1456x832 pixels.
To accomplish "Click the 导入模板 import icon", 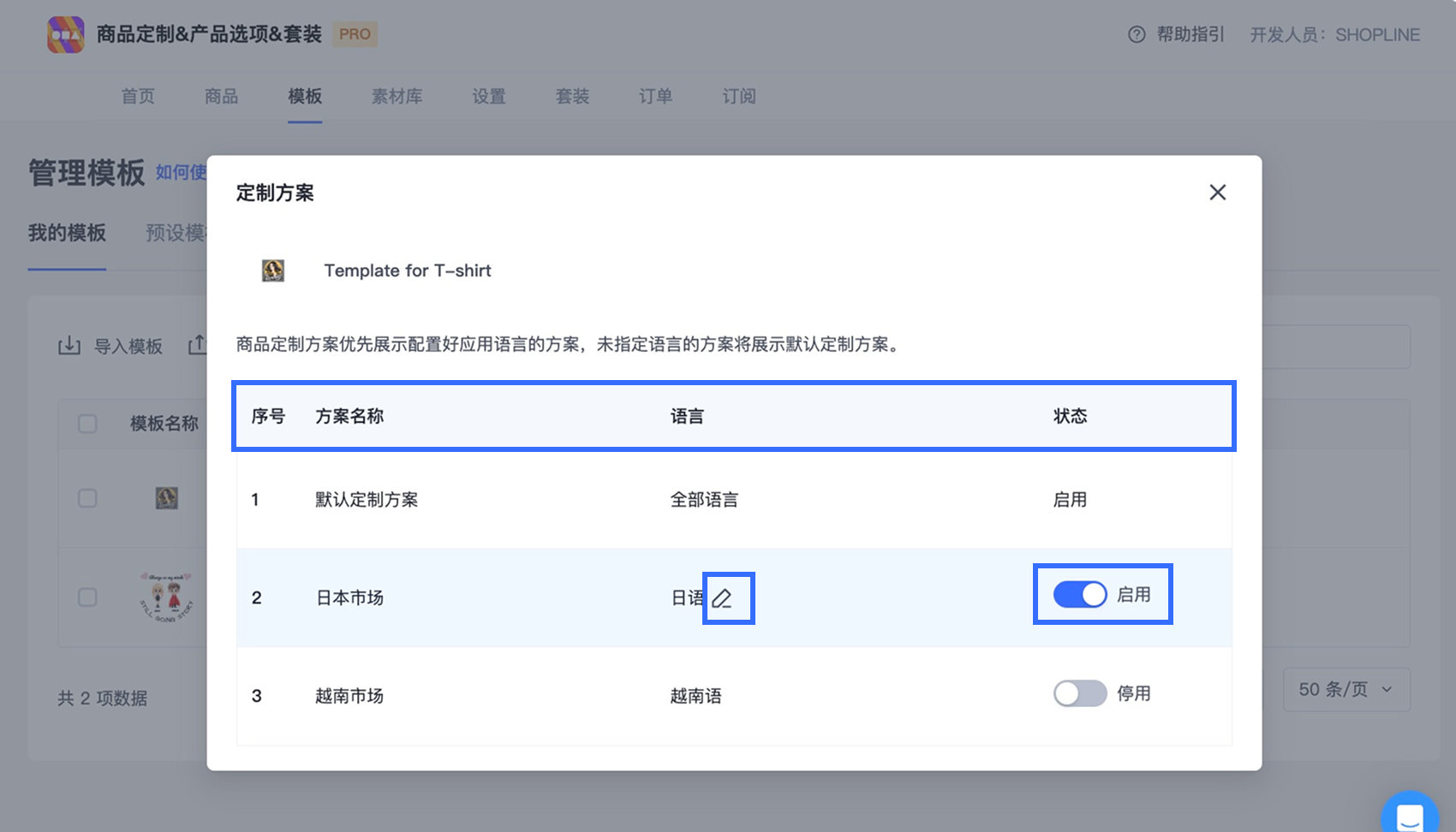I will (x=69, y=346).
